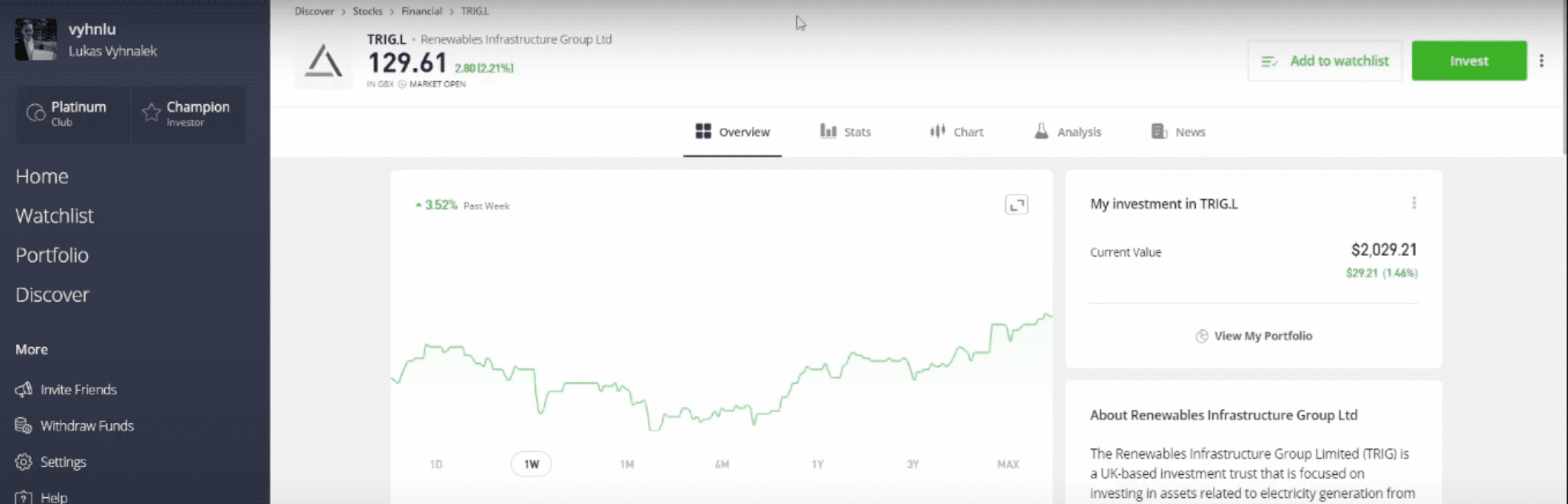
Task: Select the 1Y chart timeframe
Action: (x=818, y=464)
